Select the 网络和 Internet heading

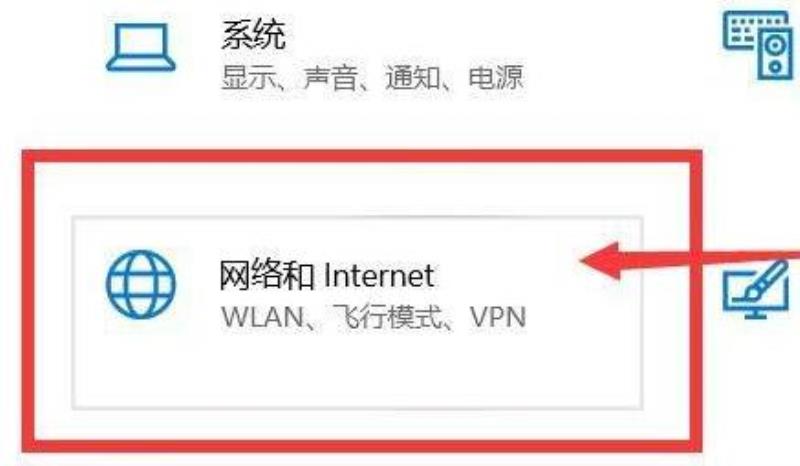pos(327,276)
